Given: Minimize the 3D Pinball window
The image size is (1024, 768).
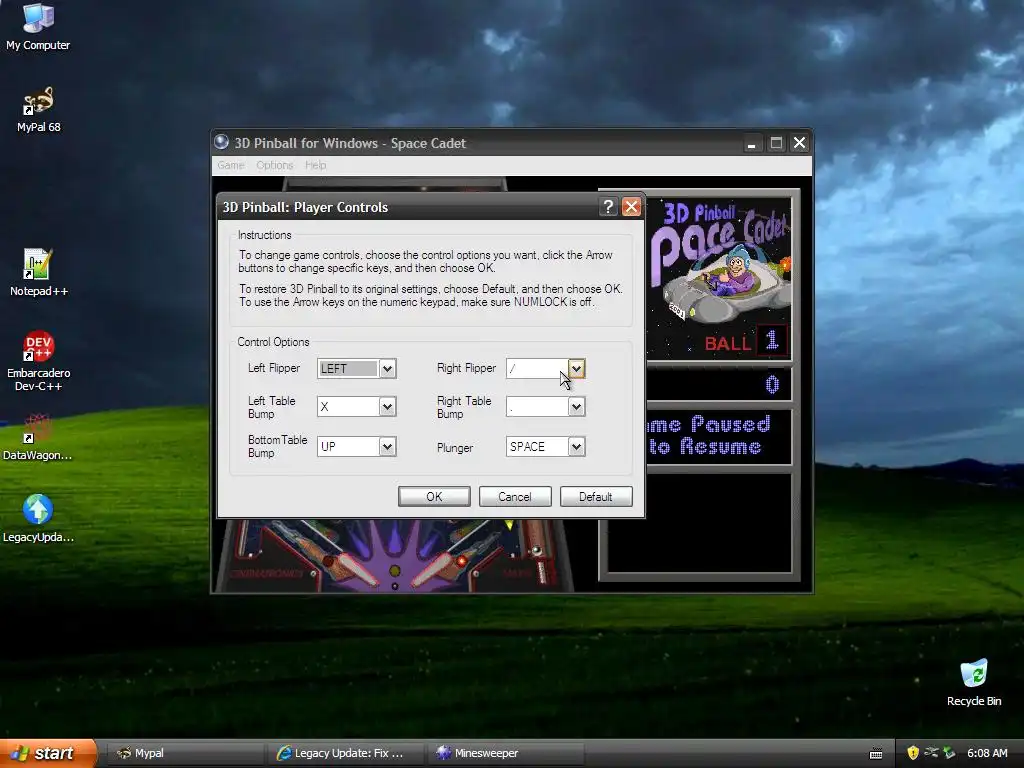Looking at the screenshot, I should coord(752,143).
